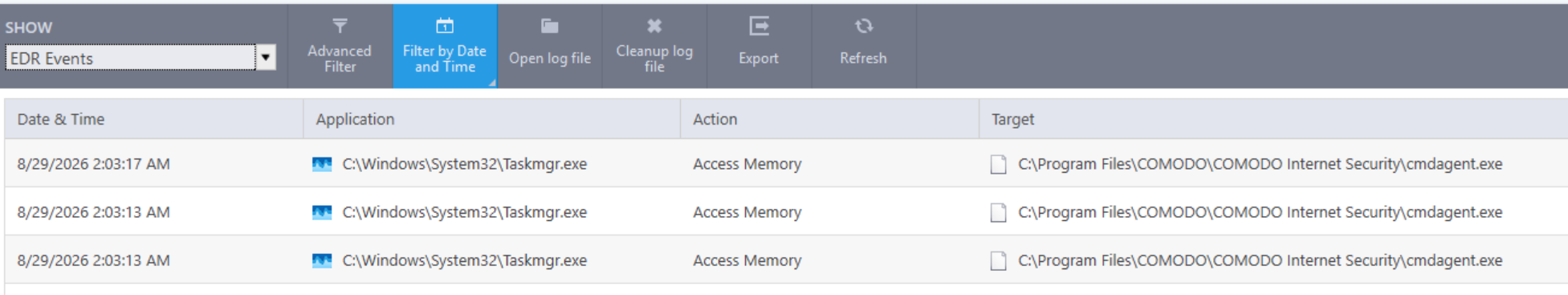1568x295 pixels.
Task: Click the Export icon
Action: (759, 27)
